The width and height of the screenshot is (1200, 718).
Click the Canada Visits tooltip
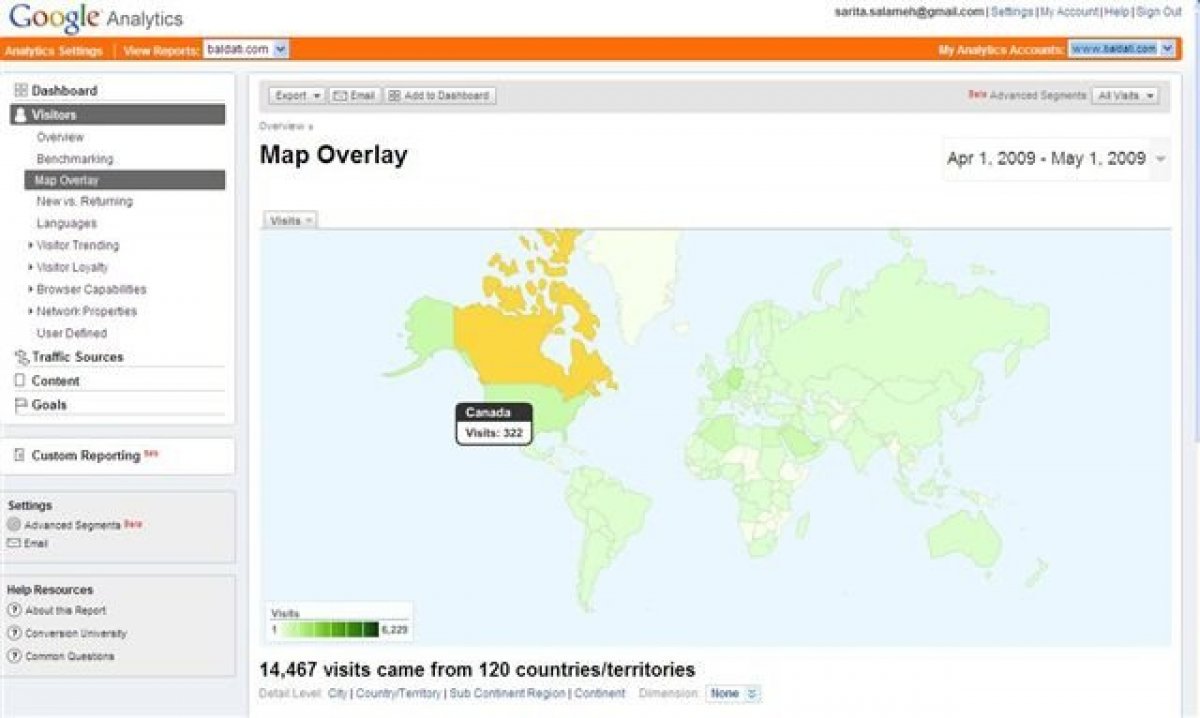(x=494, y=423)
